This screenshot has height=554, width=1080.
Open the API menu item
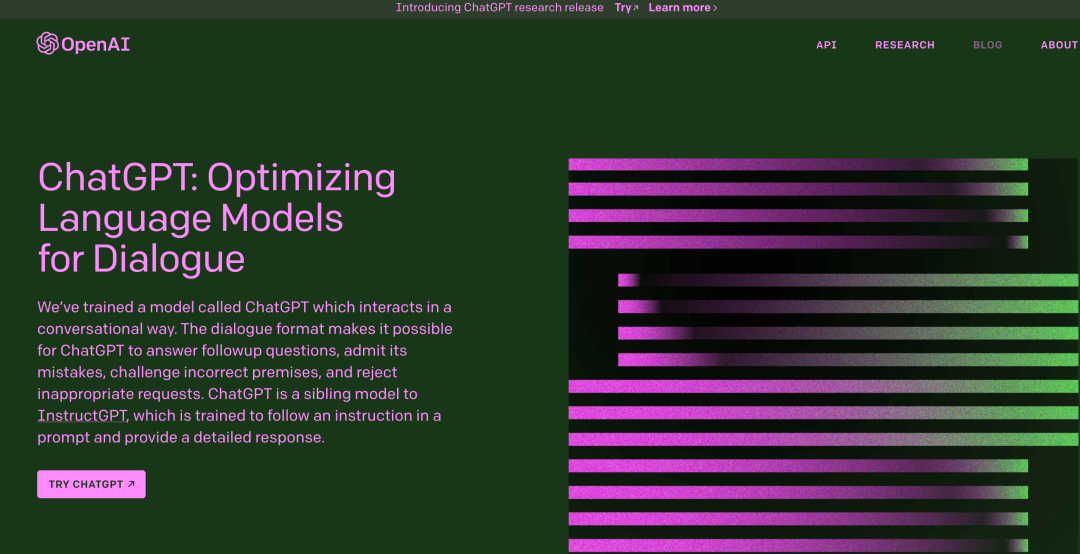point(826,45)
